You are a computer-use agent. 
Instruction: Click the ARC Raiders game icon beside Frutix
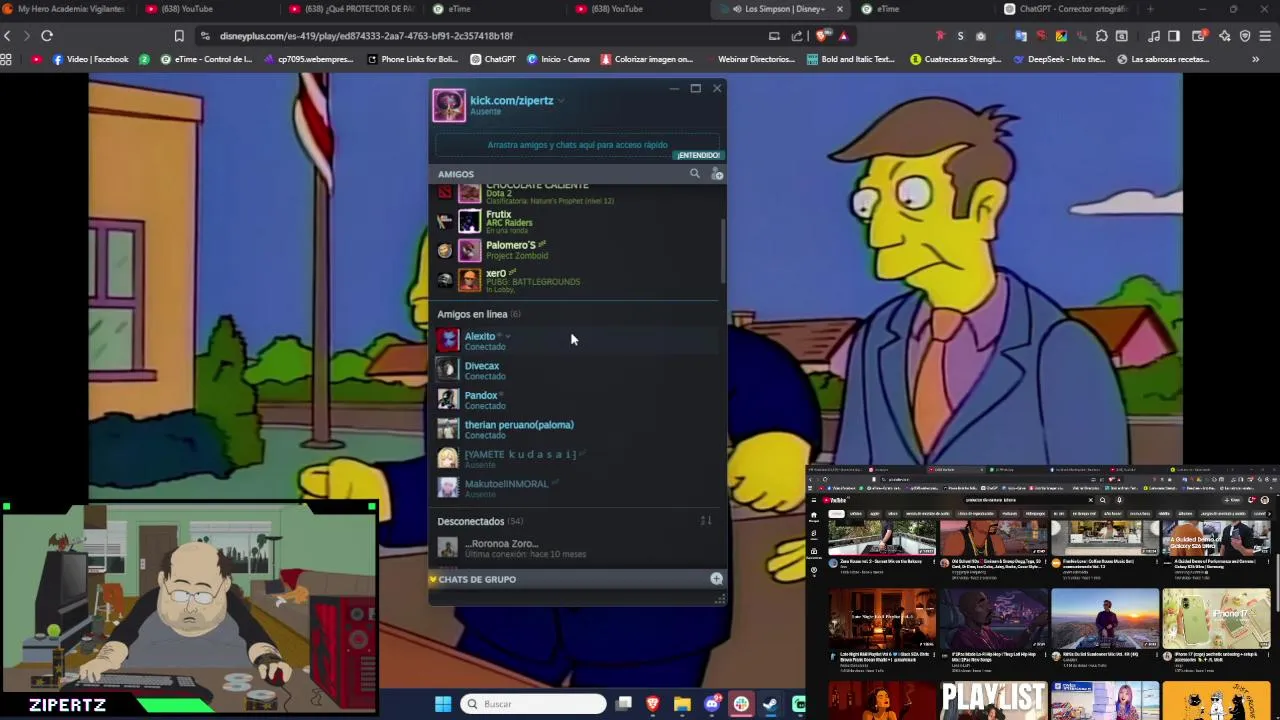445,222
